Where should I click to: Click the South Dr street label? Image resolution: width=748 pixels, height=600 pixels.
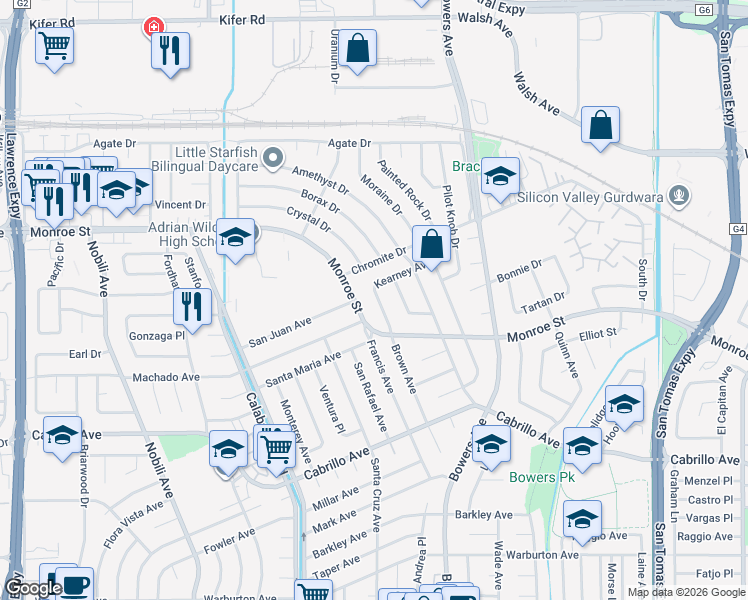pos(643,279)
